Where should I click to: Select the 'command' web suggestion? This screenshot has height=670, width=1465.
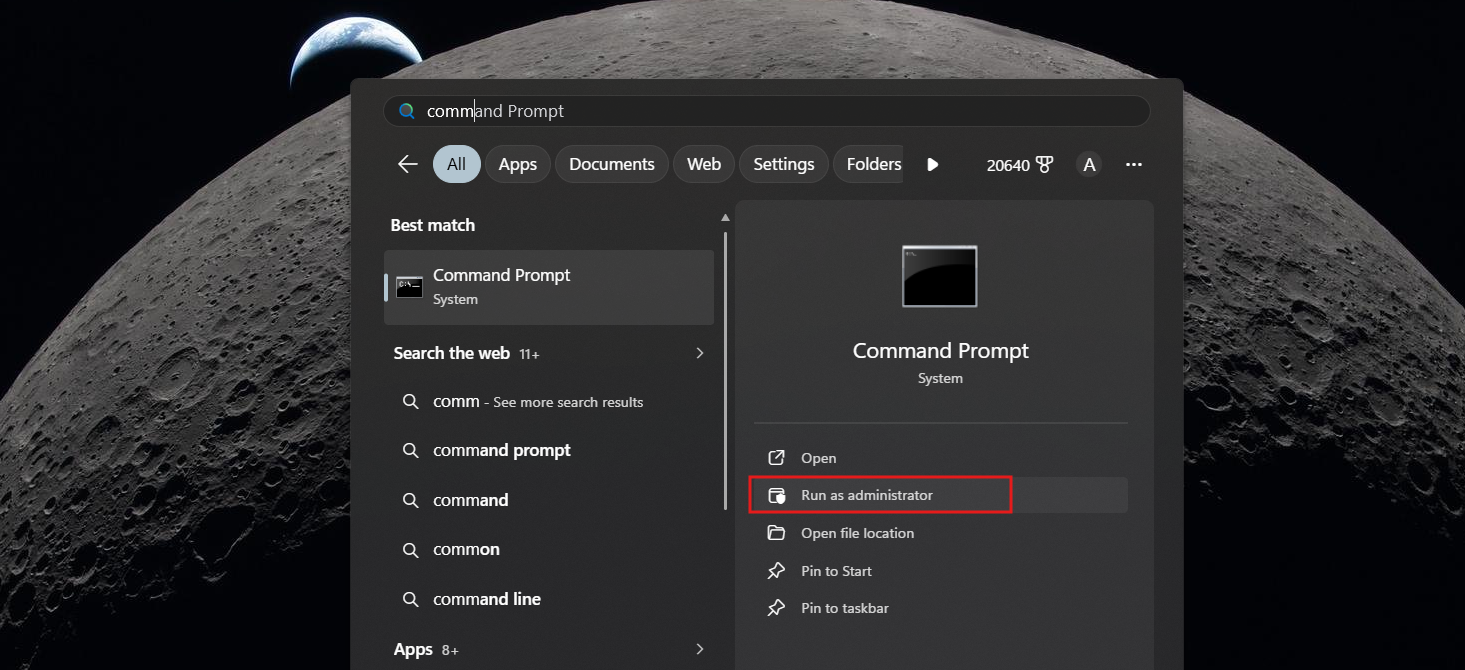(549, 500)
